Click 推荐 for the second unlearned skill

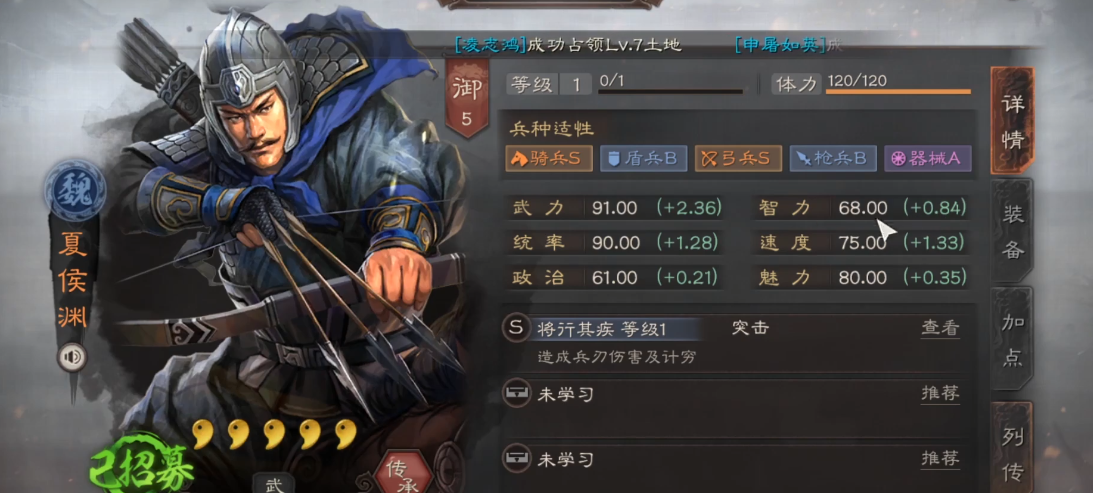pos(940,459)
